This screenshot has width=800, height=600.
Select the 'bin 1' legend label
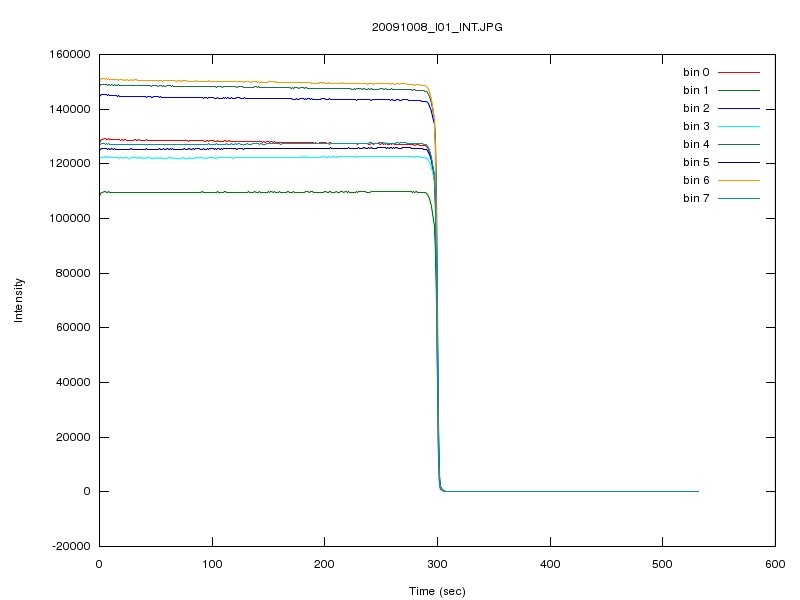696,90
